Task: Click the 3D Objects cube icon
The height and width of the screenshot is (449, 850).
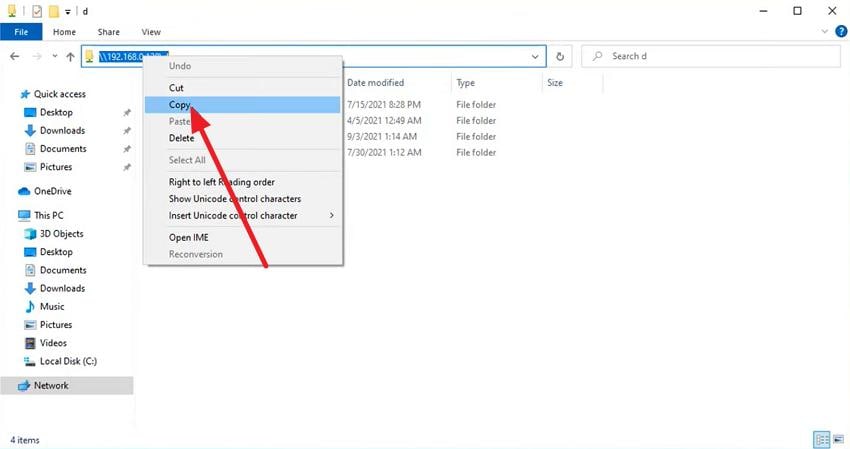Action: pos(30,234)
